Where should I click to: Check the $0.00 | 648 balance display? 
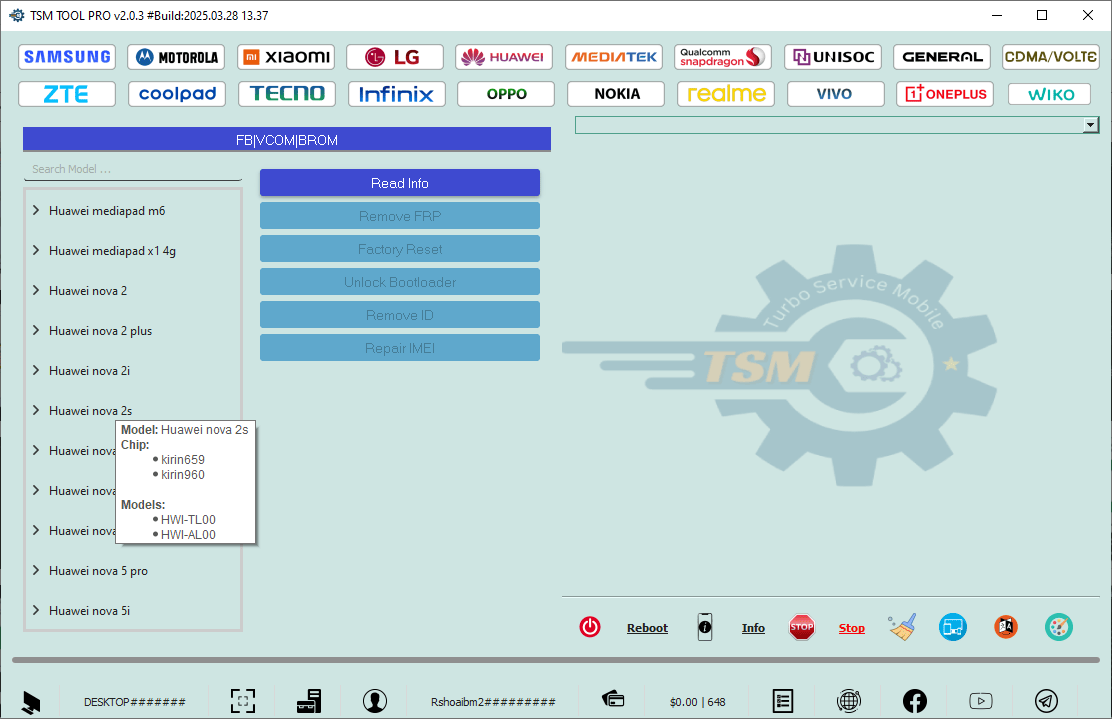(697, 701)
